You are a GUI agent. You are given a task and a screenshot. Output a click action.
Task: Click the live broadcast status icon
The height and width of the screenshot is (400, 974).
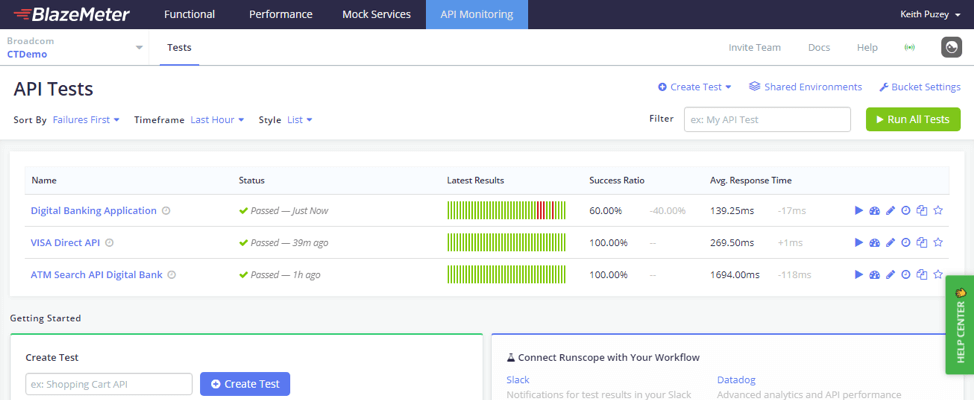pos(910,48)
